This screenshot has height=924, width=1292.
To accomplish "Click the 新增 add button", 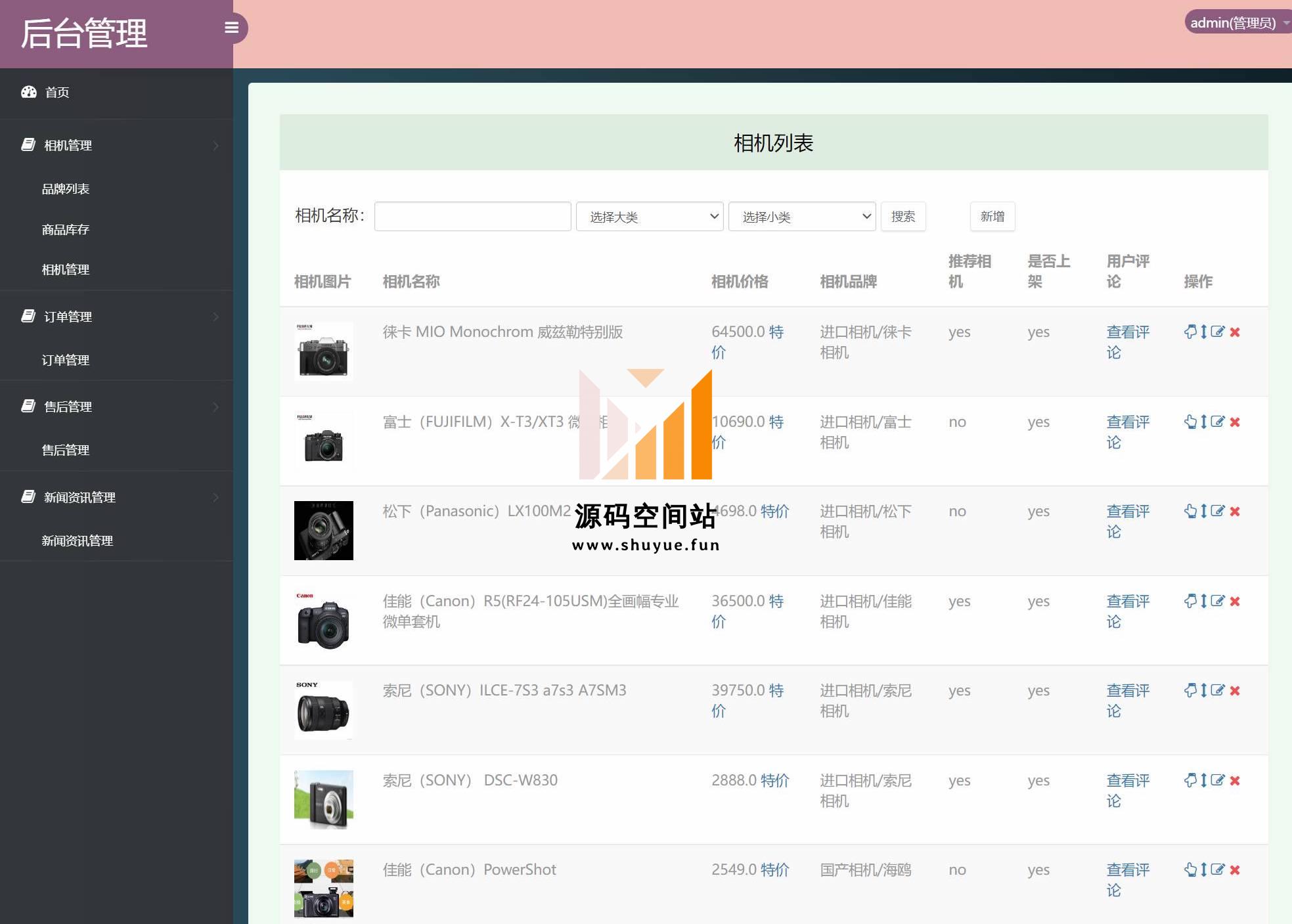I will (x=992, y=217).
